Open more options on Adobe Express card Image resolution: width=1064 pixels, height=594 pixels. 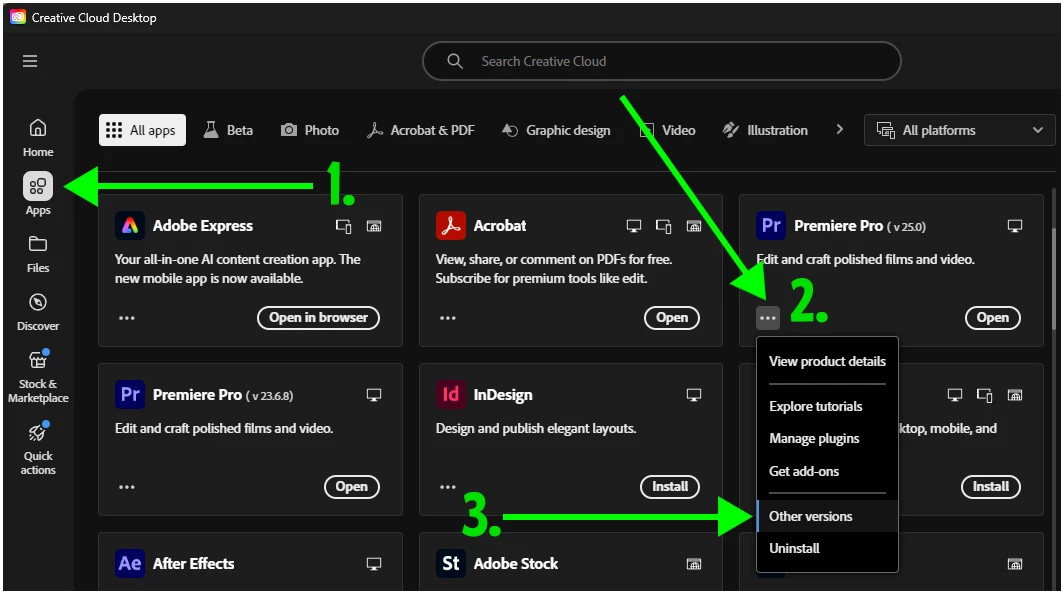point(127,318)
